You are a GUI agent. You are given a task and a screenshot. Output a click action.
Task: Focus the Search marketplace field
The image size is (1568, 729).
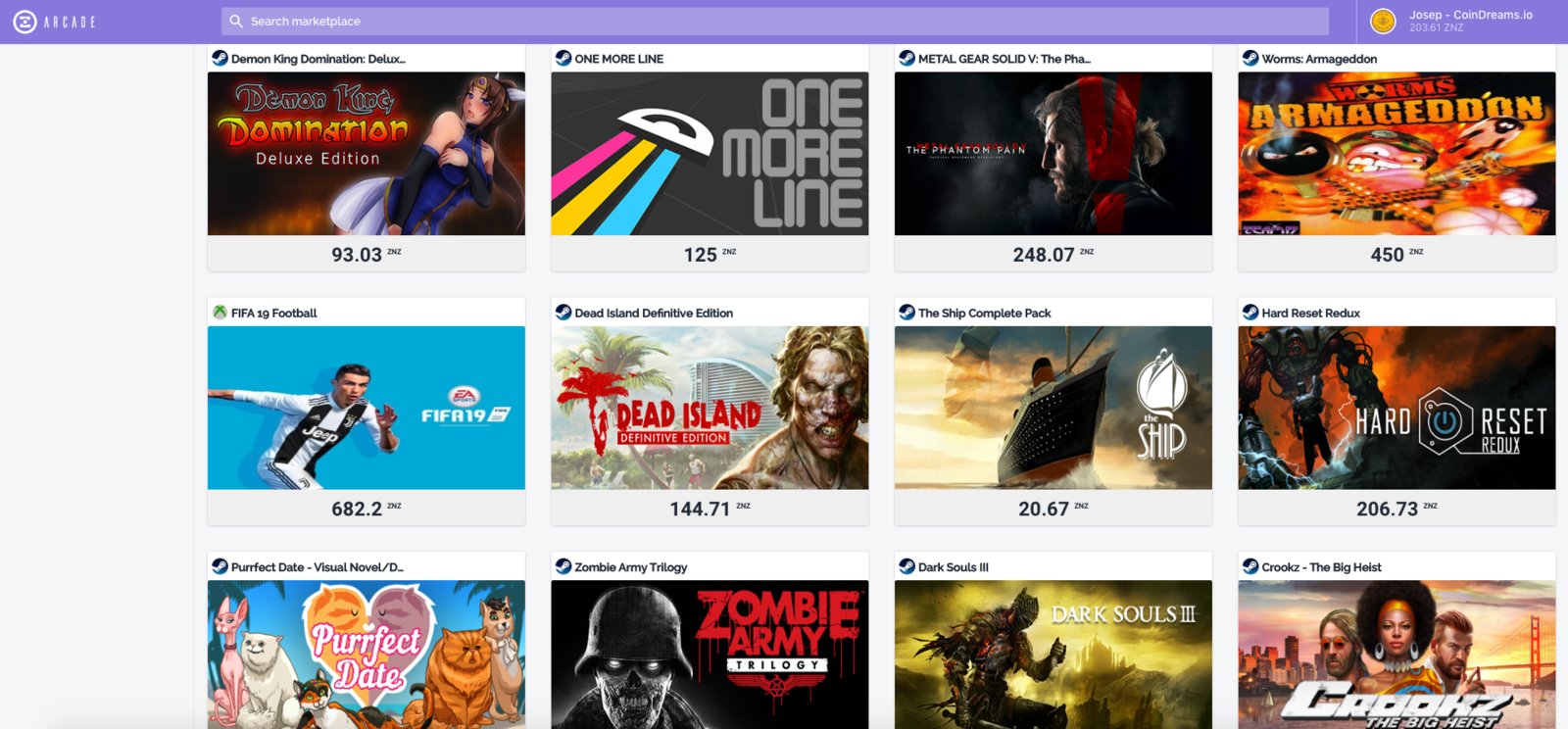tap(775, 21)
